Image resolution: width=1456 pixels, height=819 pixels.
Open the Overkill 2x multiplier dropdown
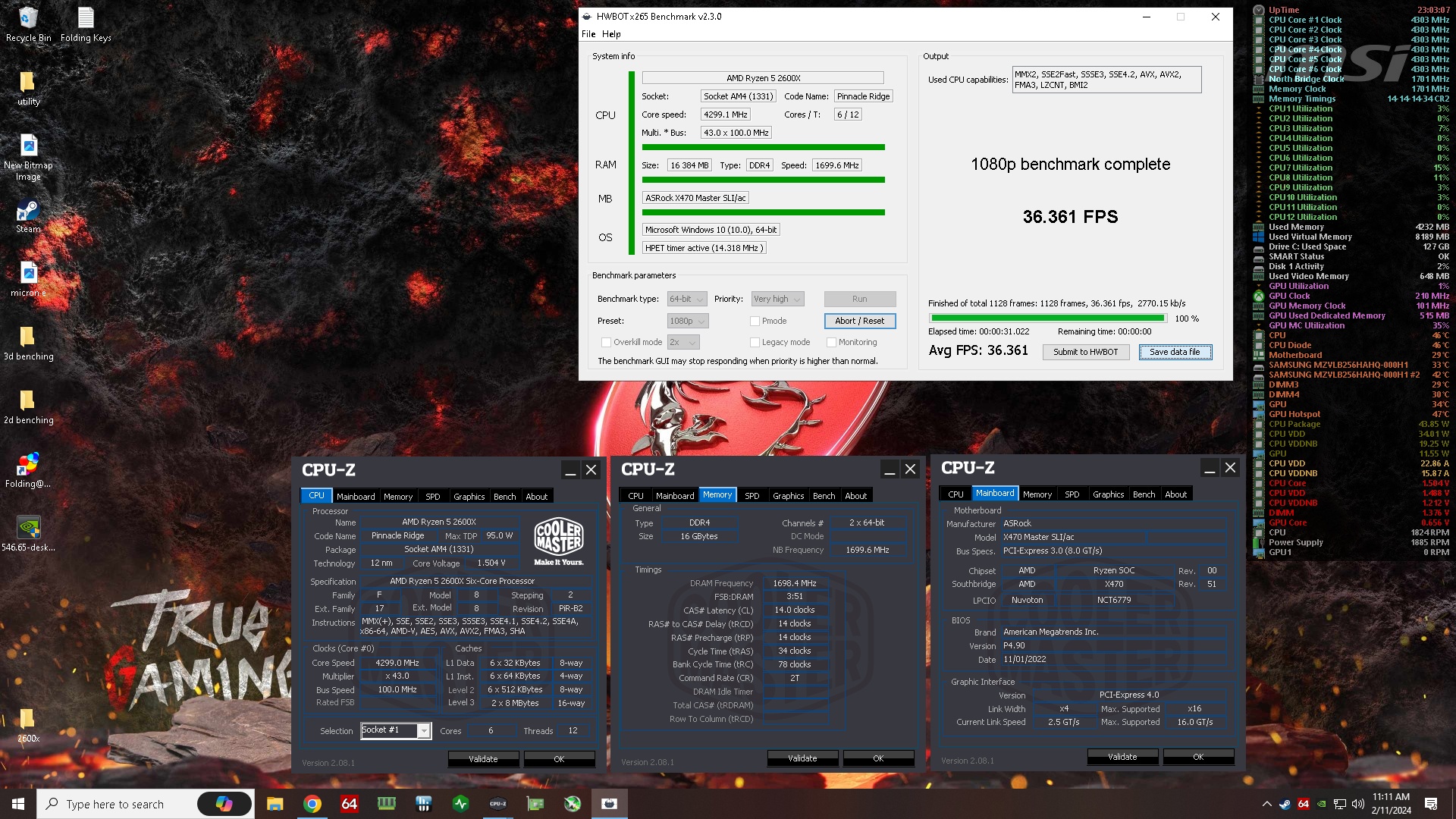tap(682, 342)
